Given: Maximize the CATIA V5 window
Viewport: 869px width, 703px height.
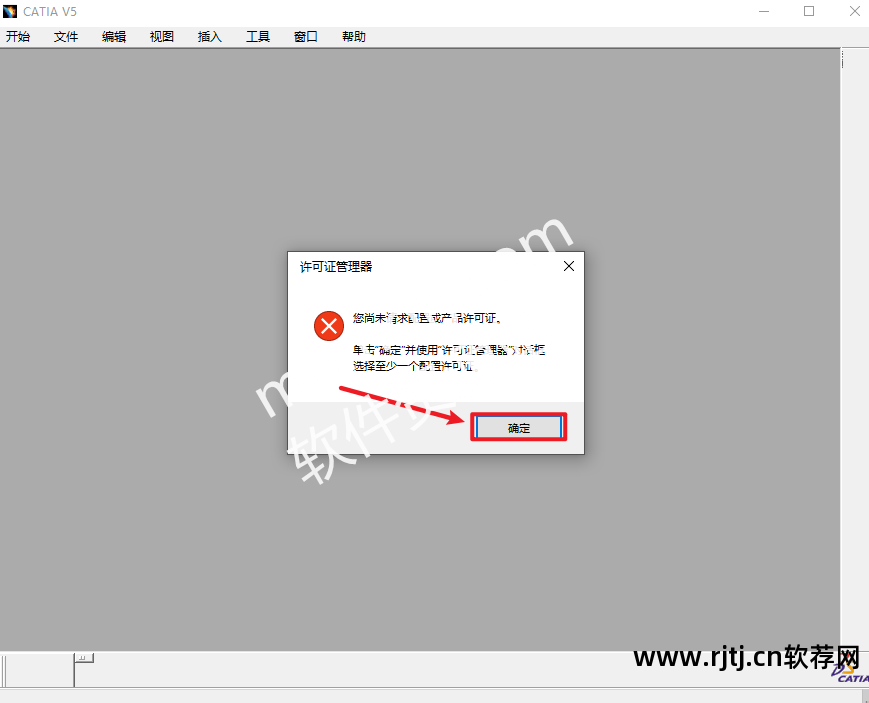Looking at the screenshot, I should [x=809, y=11].
